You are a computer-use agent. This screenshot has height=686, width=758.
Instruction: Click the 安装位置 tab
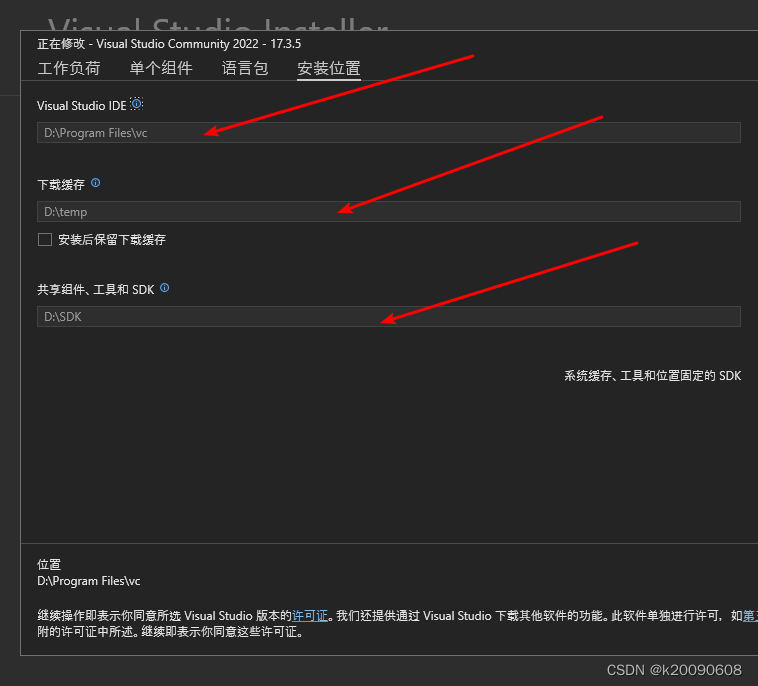click(329, 68)
